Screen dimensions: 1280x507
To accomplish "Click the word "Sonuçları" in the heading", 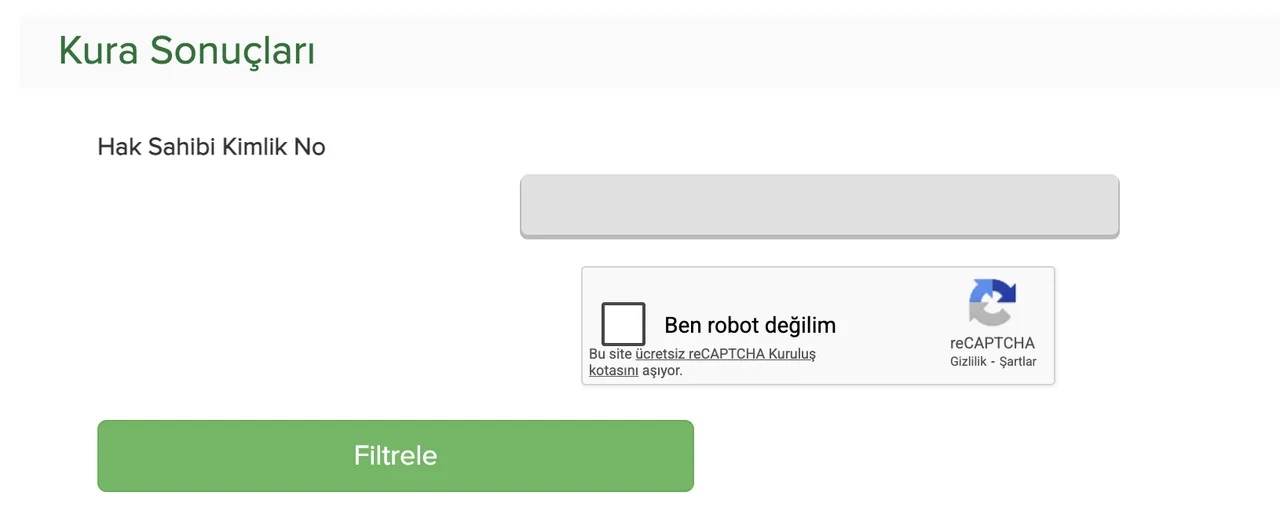I will click(x=233, y=51).
